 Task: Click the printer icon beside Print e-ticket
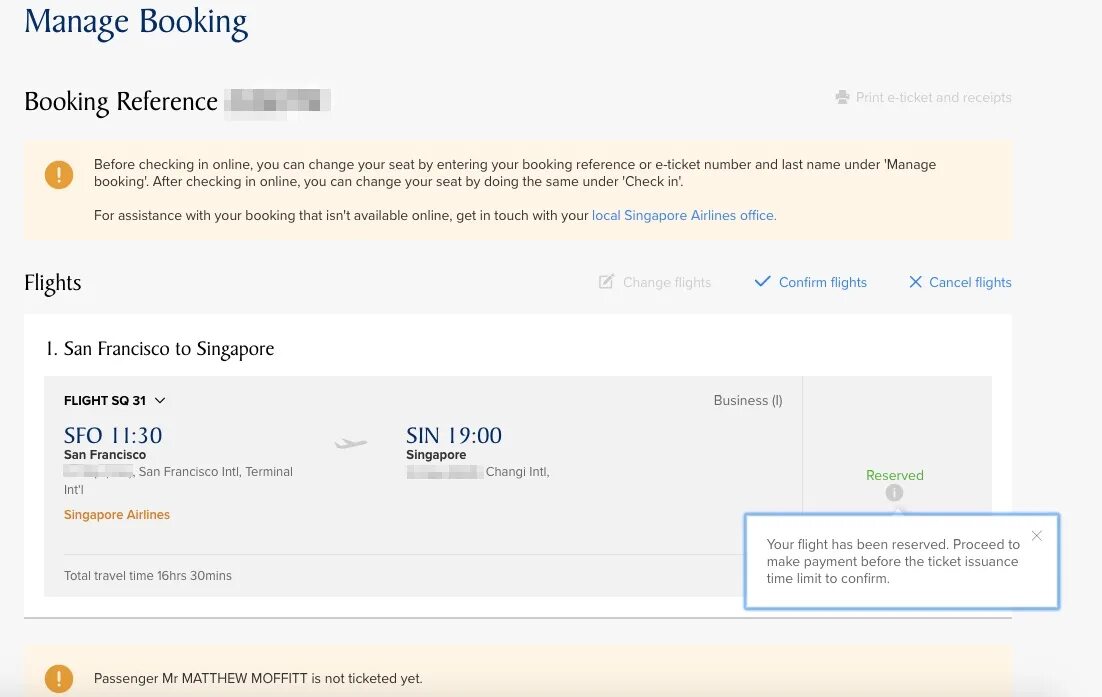click(842, 97)
